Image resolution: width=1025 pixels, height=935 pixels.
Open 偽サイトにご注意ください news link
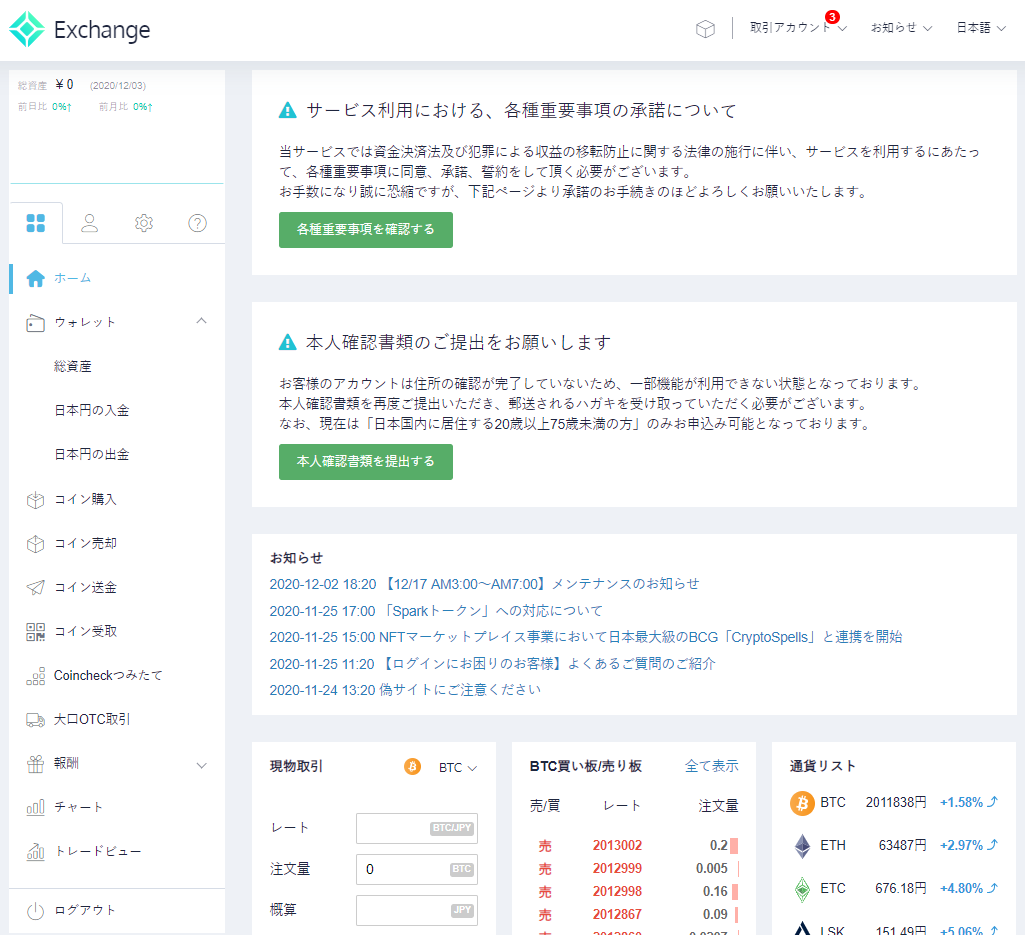(x=405, y=690)
